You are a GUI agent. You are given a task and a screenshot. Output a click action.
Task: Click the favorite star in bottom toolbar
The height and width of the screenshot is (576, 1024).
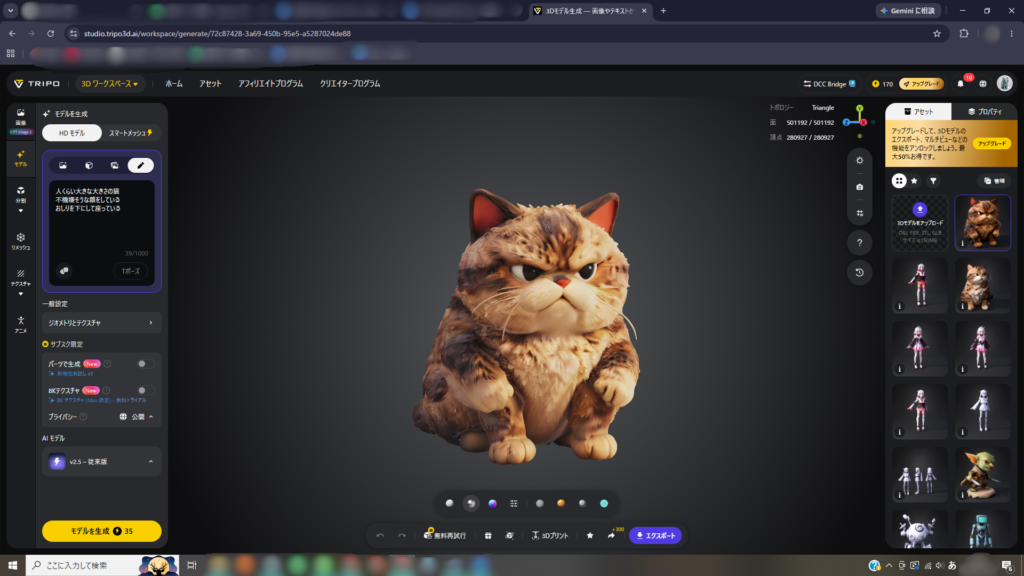point(590,536)
